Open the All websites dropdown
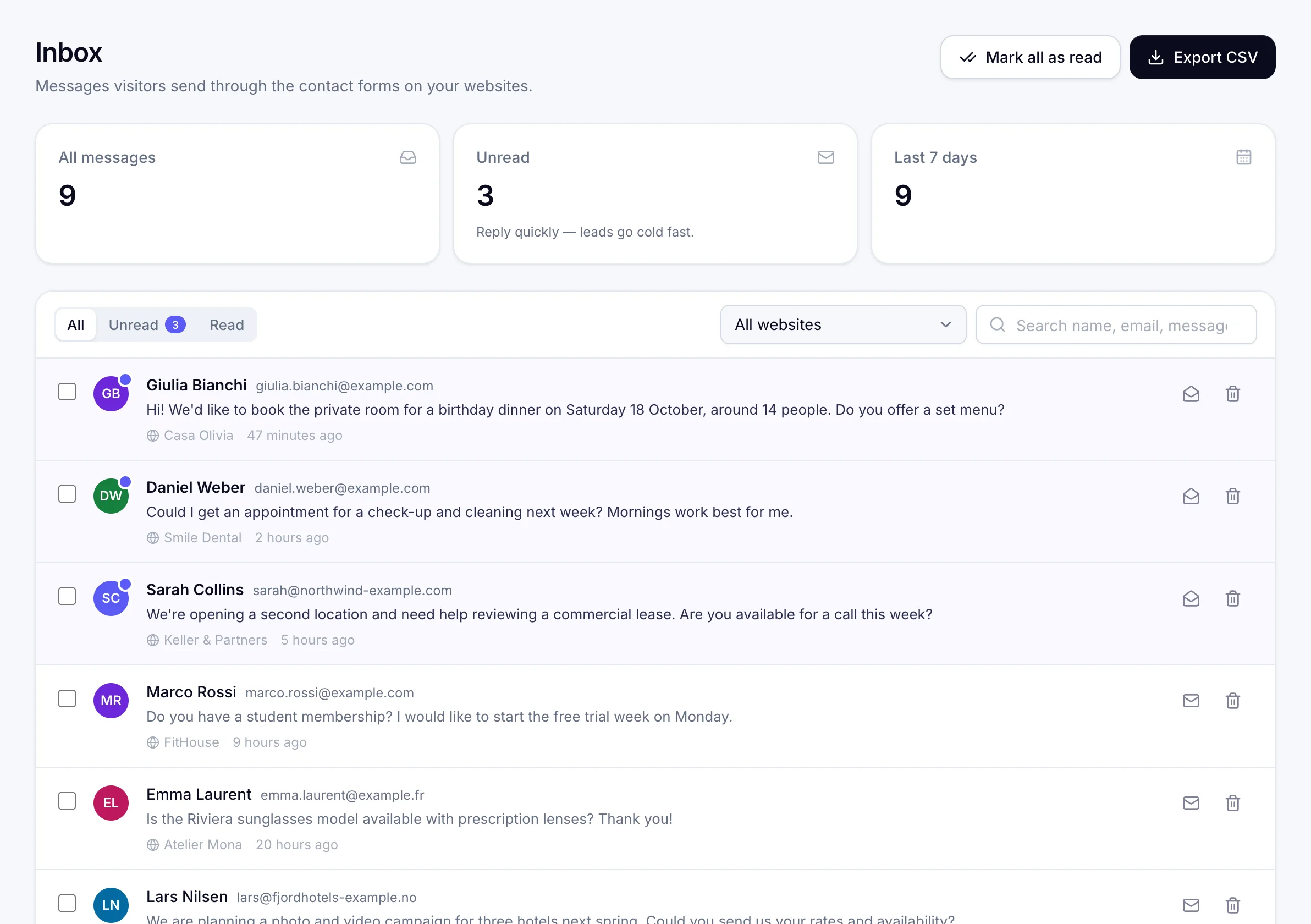Screen dimensions: 1311x924 843,324
